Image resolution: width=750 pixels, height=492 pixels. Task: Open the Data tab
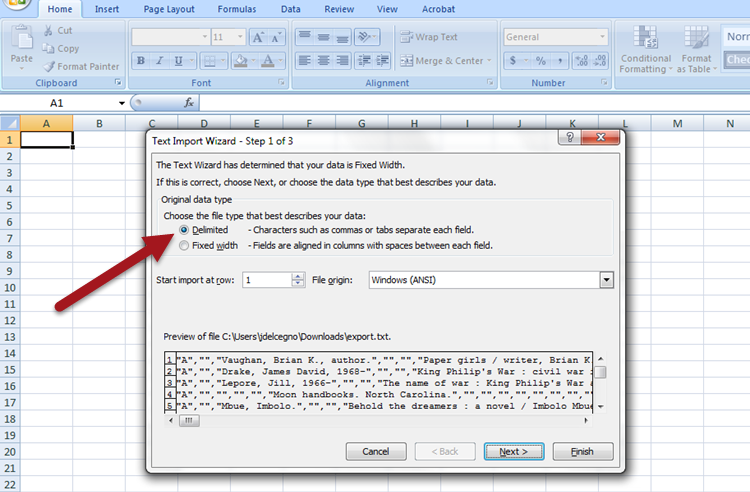290,9
